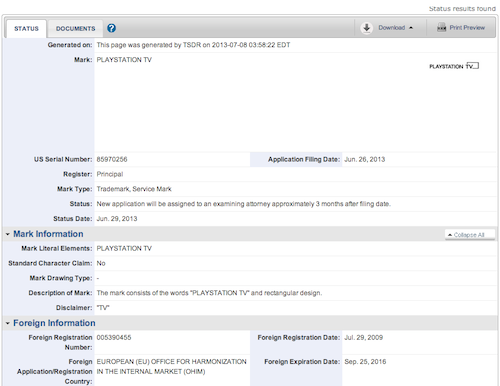This screenshot has height=386, width=500.
Task: Switch to the STATUS tab
Action: click(26, 29)
